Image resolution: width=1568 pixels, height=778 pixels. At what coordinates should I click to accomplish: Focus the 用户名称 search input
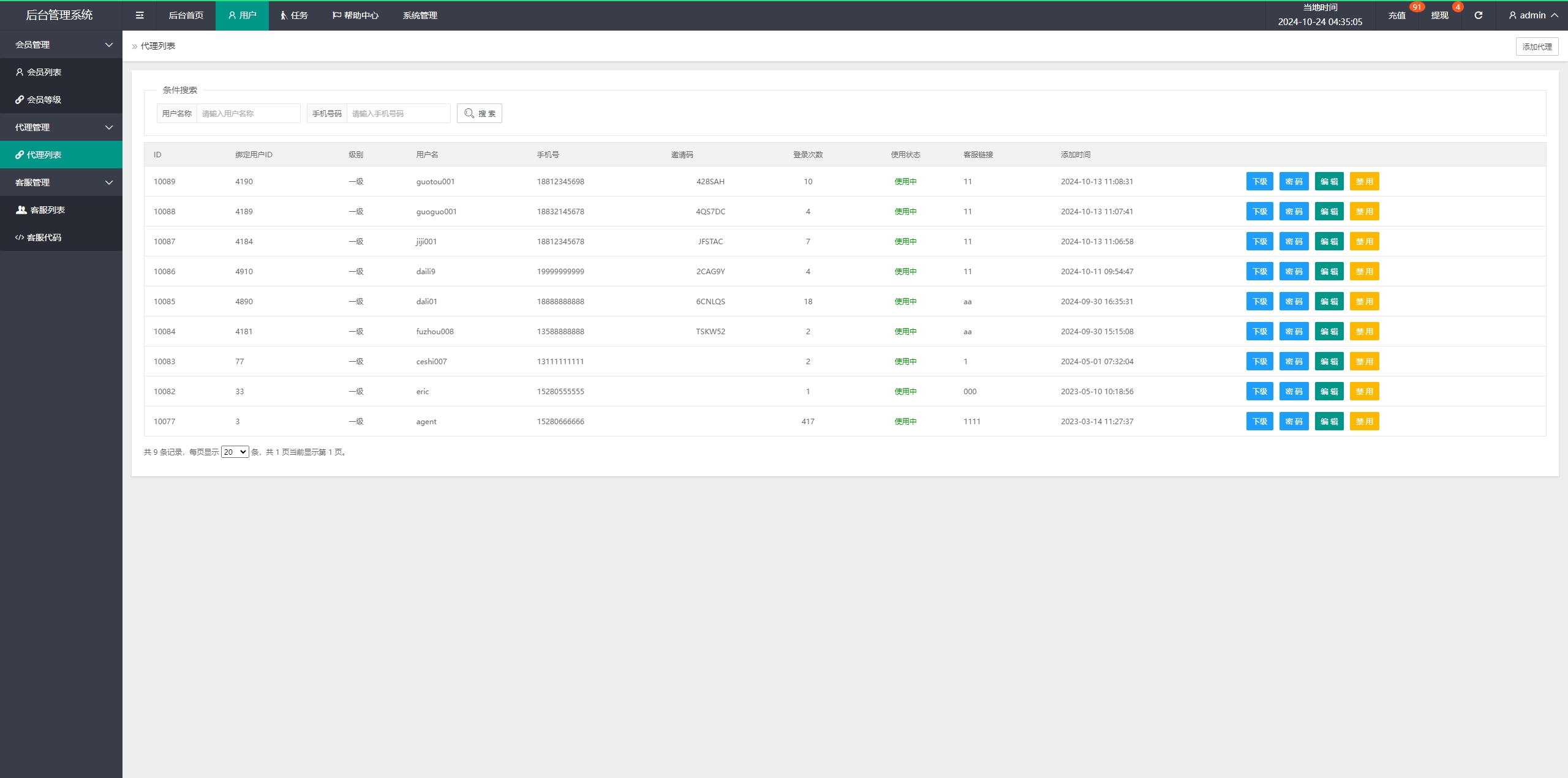click(248, 113)
